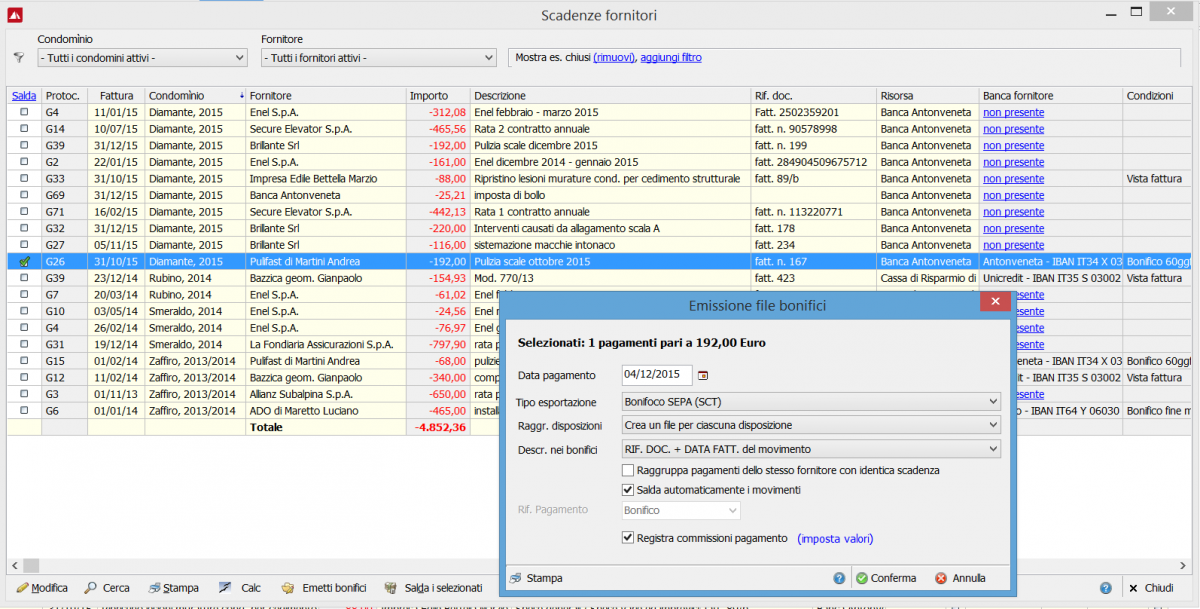1200x609 pixels.
Task: Open the Descr. nei bonifici dropdown
Action: click(x=810, y=449)
